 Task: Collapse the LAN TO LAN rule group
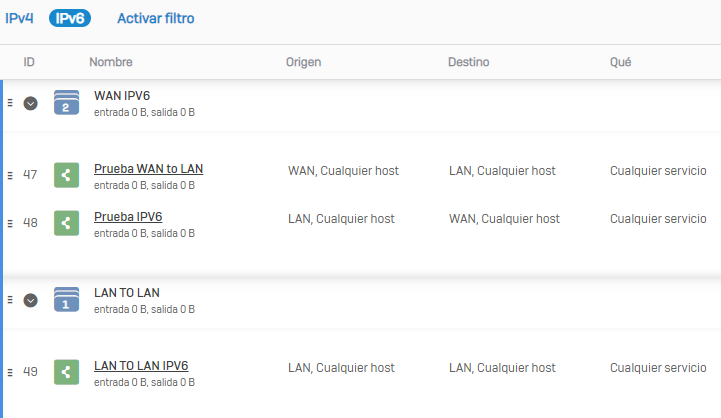30,300
